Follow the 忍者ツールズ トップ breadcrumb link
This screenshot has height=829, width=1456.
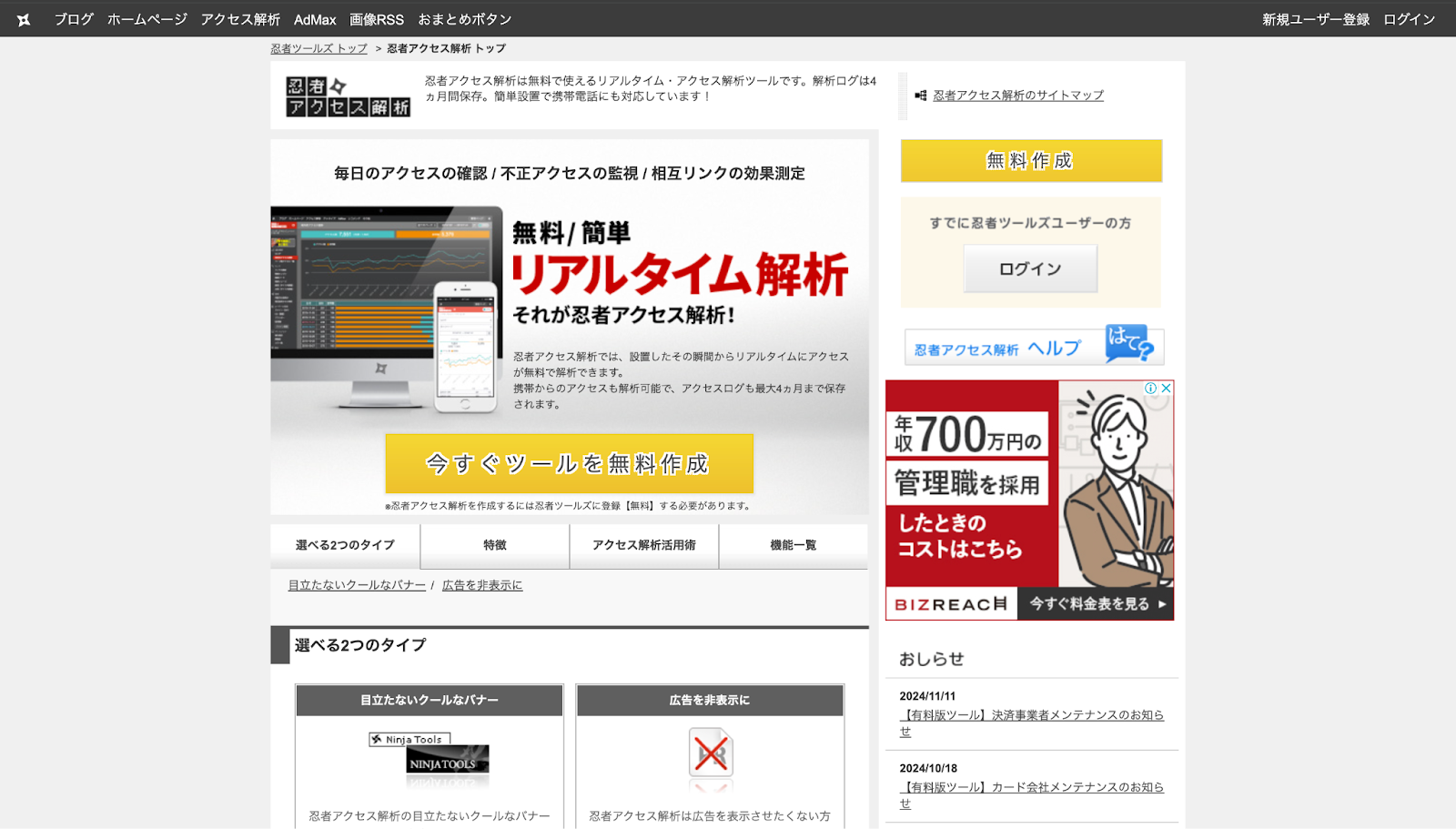318,48
